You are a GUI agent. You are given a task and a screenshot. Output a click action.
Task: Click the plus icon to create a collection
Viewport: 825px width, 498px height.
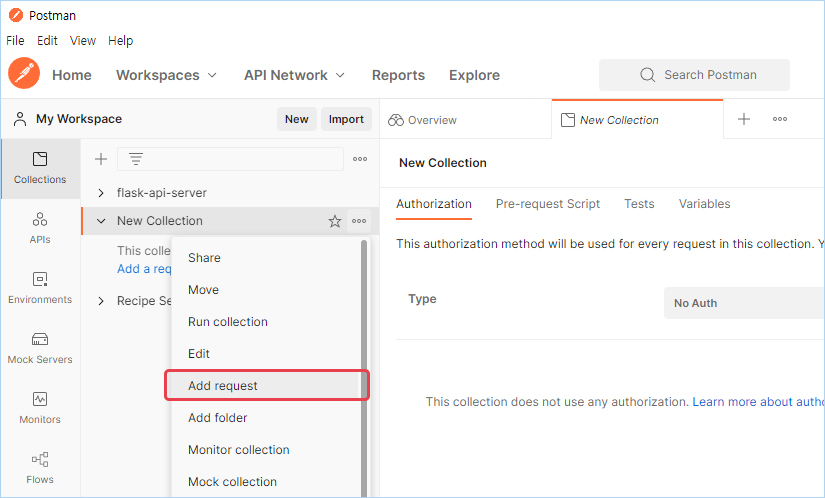tap(100, 159)
